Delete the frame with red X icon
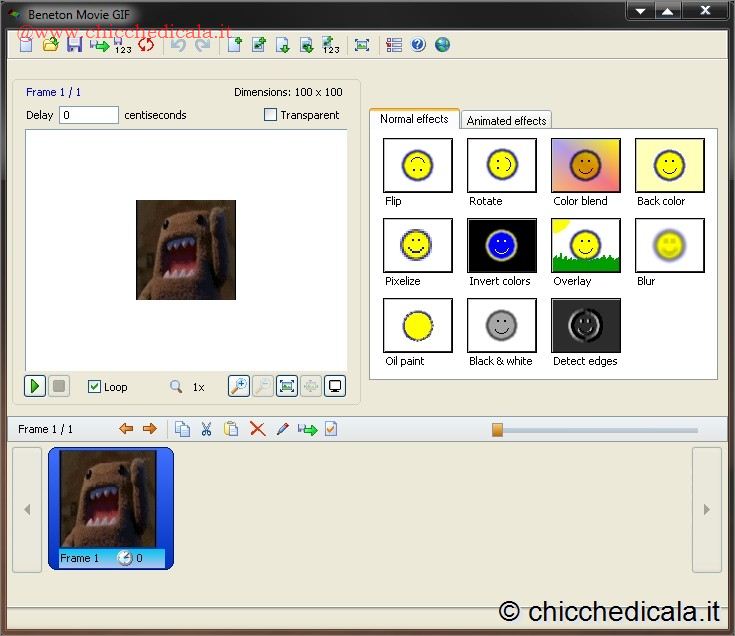Image resolution: width=735 pixels, height=636 pixels. click(x=257, y=429)
